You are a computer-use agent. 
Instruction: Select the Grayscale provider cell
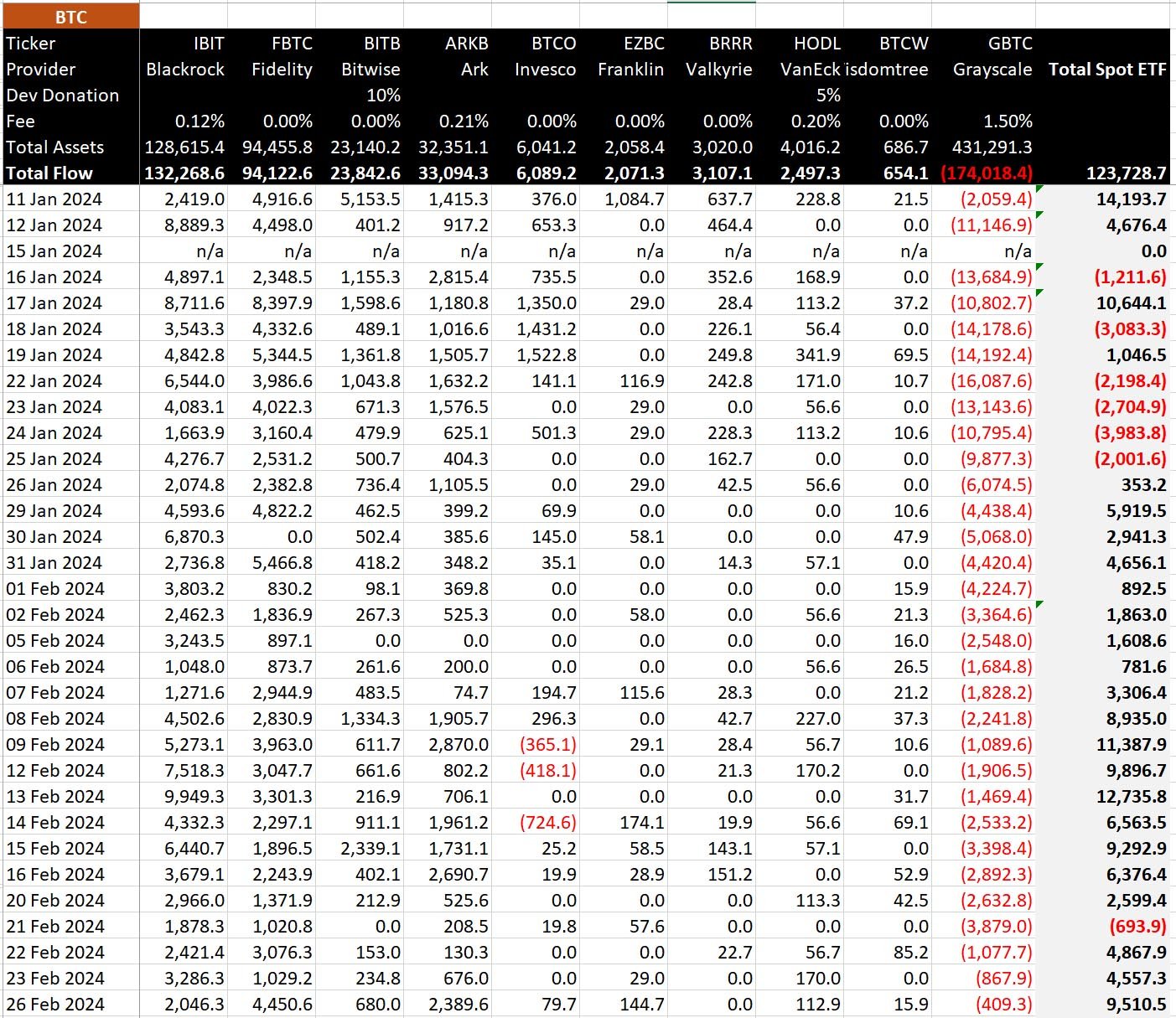[992, 70]
